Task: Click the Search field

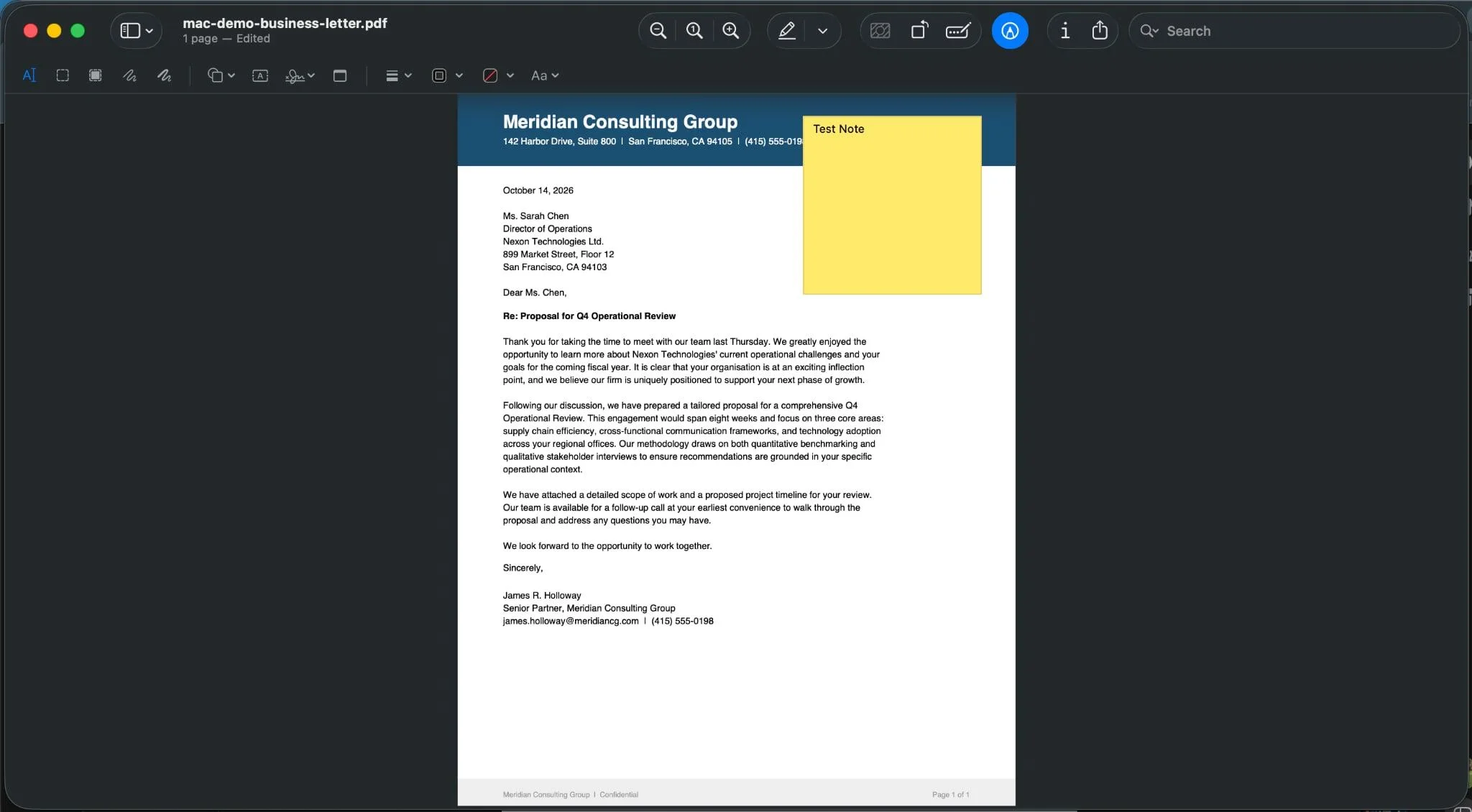Action: click(x=1294, y=31)
